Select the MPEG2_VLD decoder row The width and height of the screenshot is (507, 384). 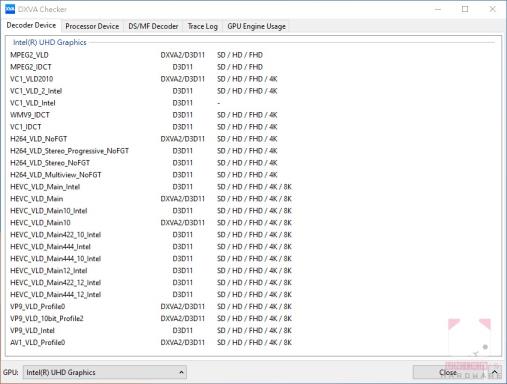coord(29,55)
